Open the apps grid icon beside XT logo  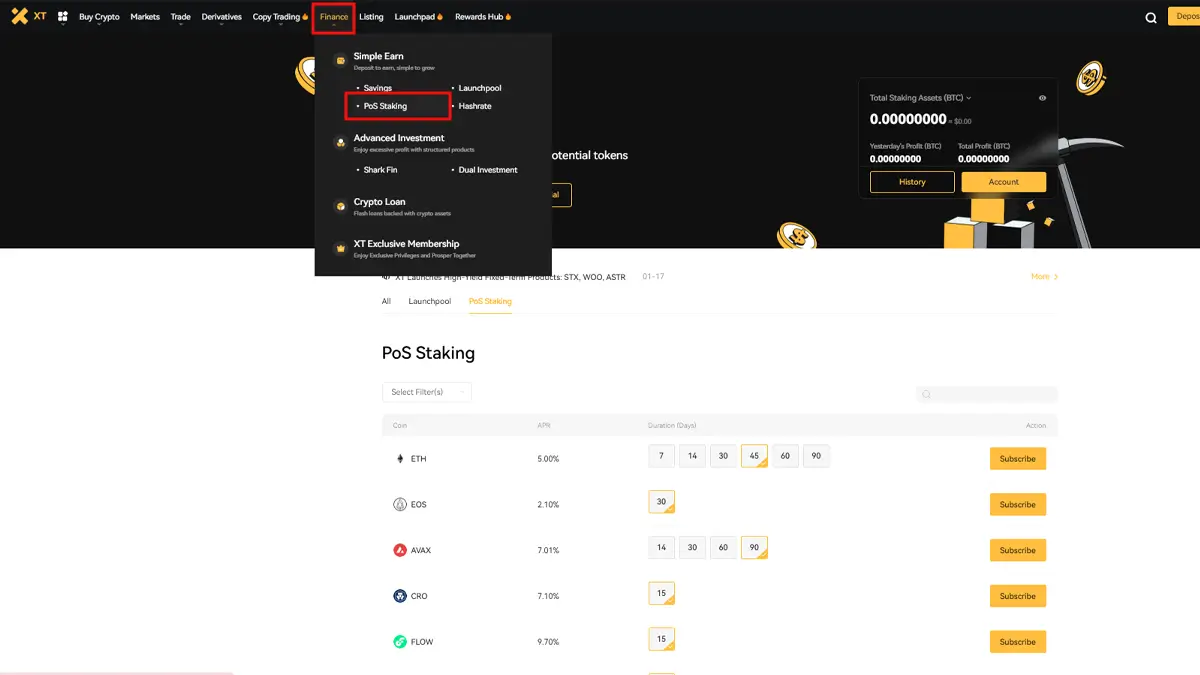tap(63, 17)
